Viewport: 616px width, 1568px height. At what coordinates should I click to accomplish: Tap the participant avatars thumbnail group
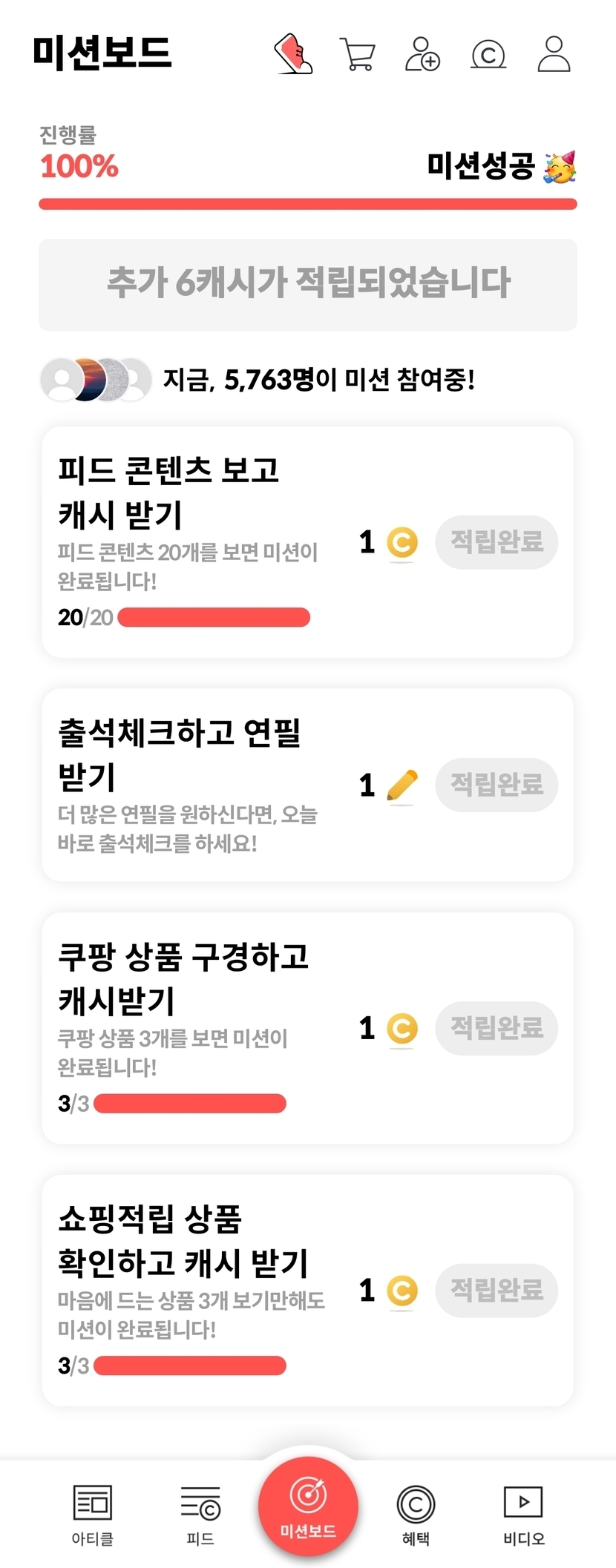(x=96, y=380)
